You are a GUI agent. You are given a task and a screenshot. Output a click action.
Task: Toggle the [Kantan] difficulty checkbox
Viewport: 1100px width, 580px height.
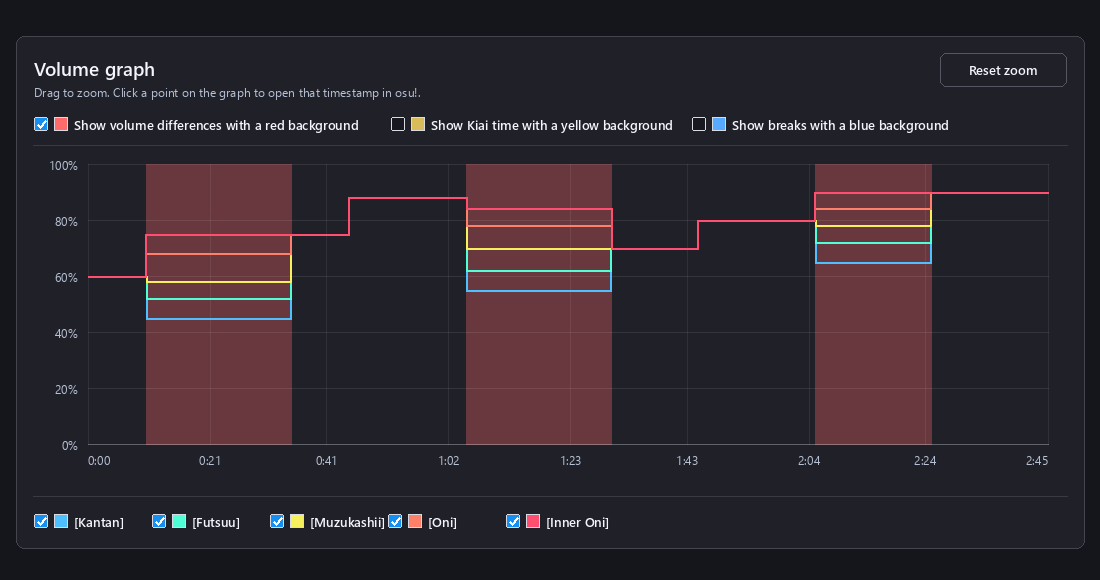click(41, 521)
